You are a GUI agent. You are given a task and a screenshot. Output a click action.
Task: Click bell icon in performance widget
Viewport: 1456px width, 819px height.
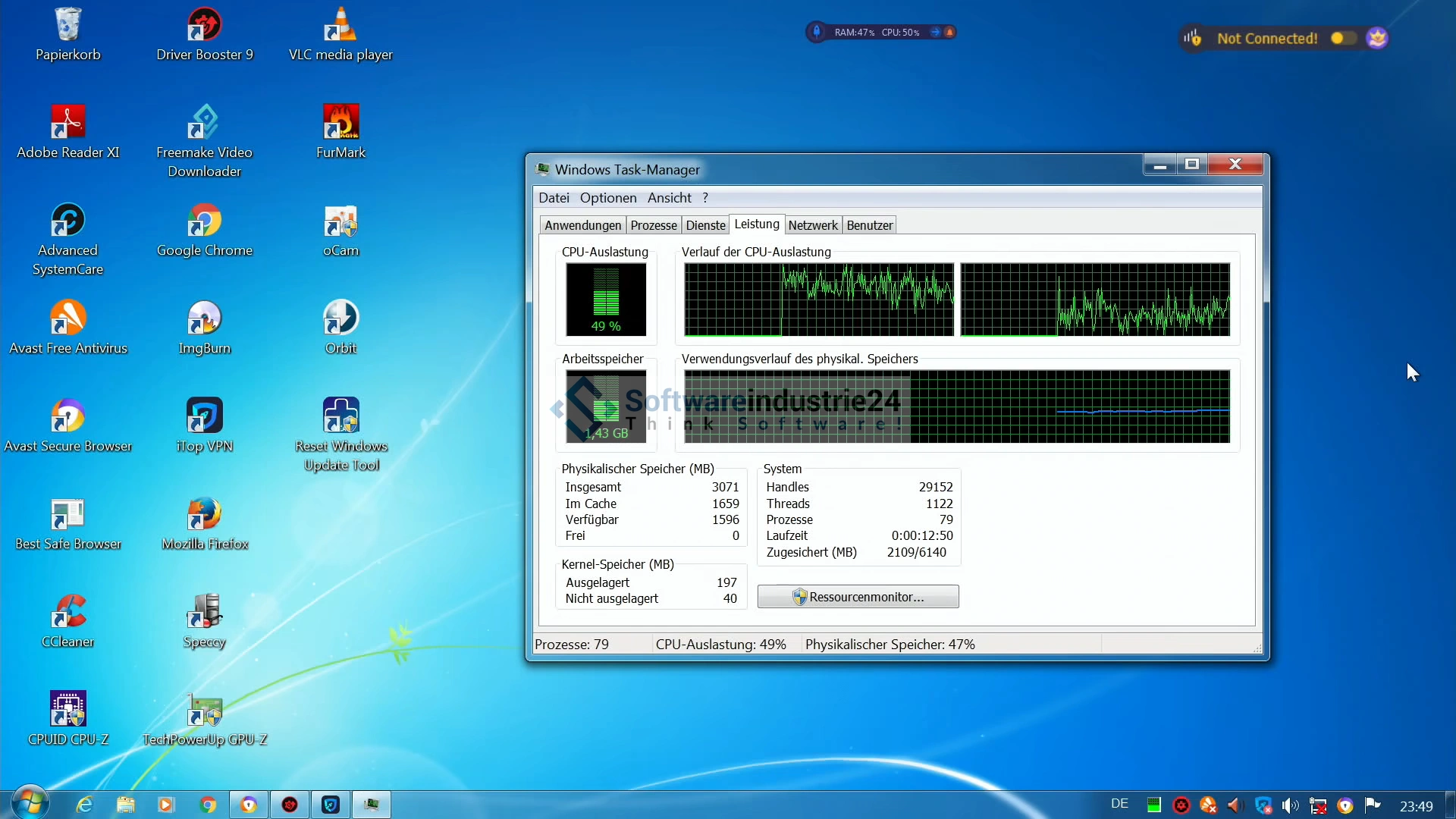click(x=949, y=32)
